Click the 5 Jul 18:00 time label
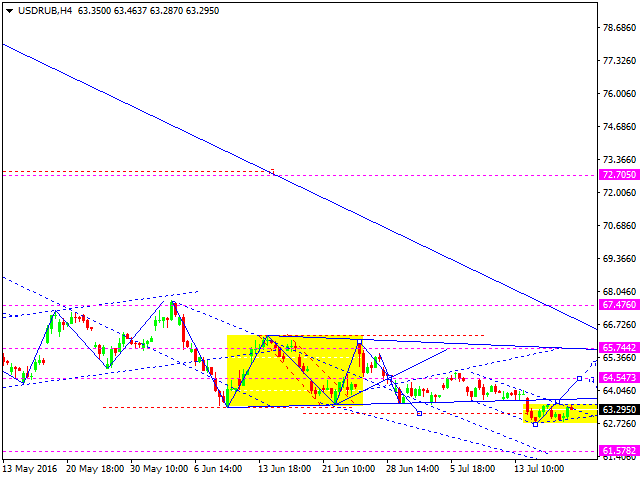640x480 pixels. click(473, 469)
